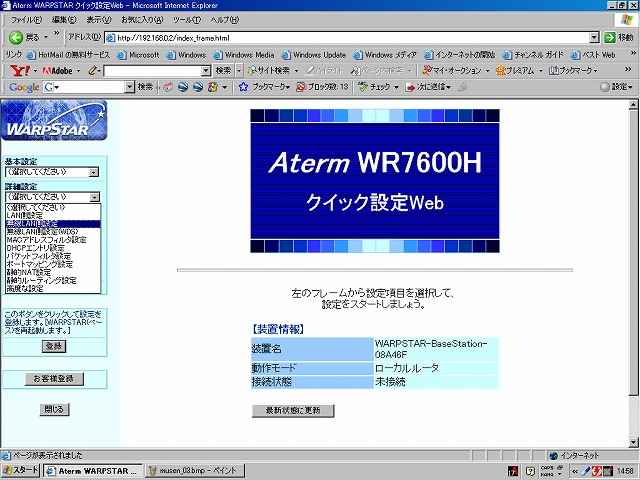
Task: Select MACアドレスフィルタ設定 in the list
Action: click(x=53, y=240)
